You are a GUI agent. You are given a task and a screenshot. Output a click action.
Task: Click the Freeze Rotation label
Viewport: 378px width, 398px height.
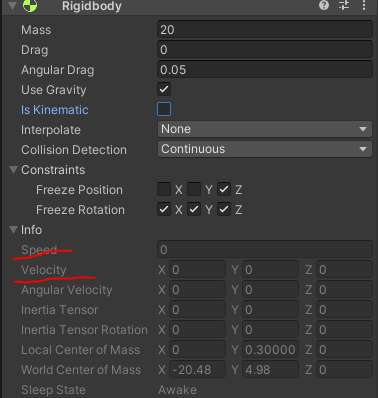click(80, 210)
